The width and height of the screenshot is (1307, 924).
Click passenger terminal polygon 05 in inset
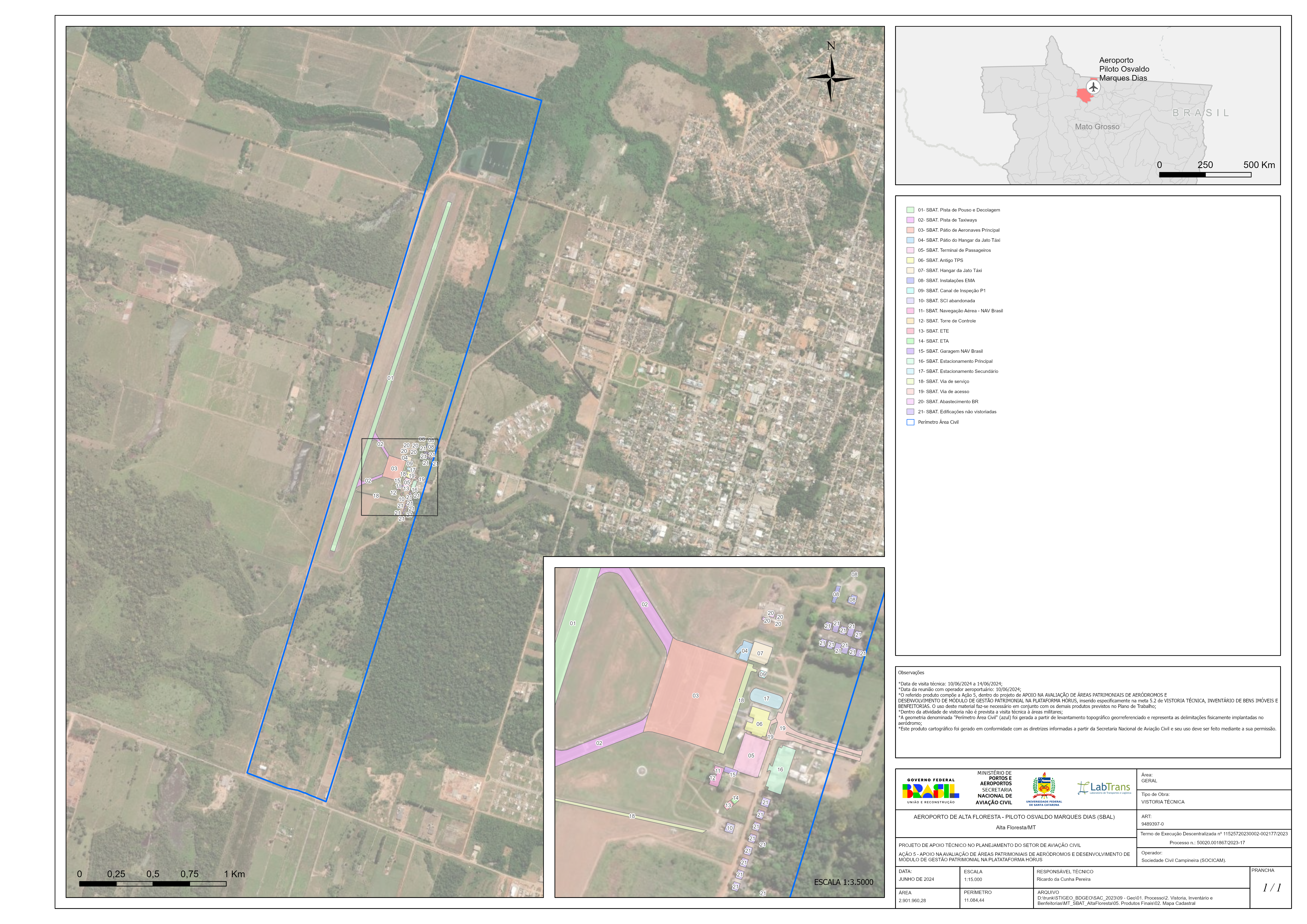click(x=751, y=755)
